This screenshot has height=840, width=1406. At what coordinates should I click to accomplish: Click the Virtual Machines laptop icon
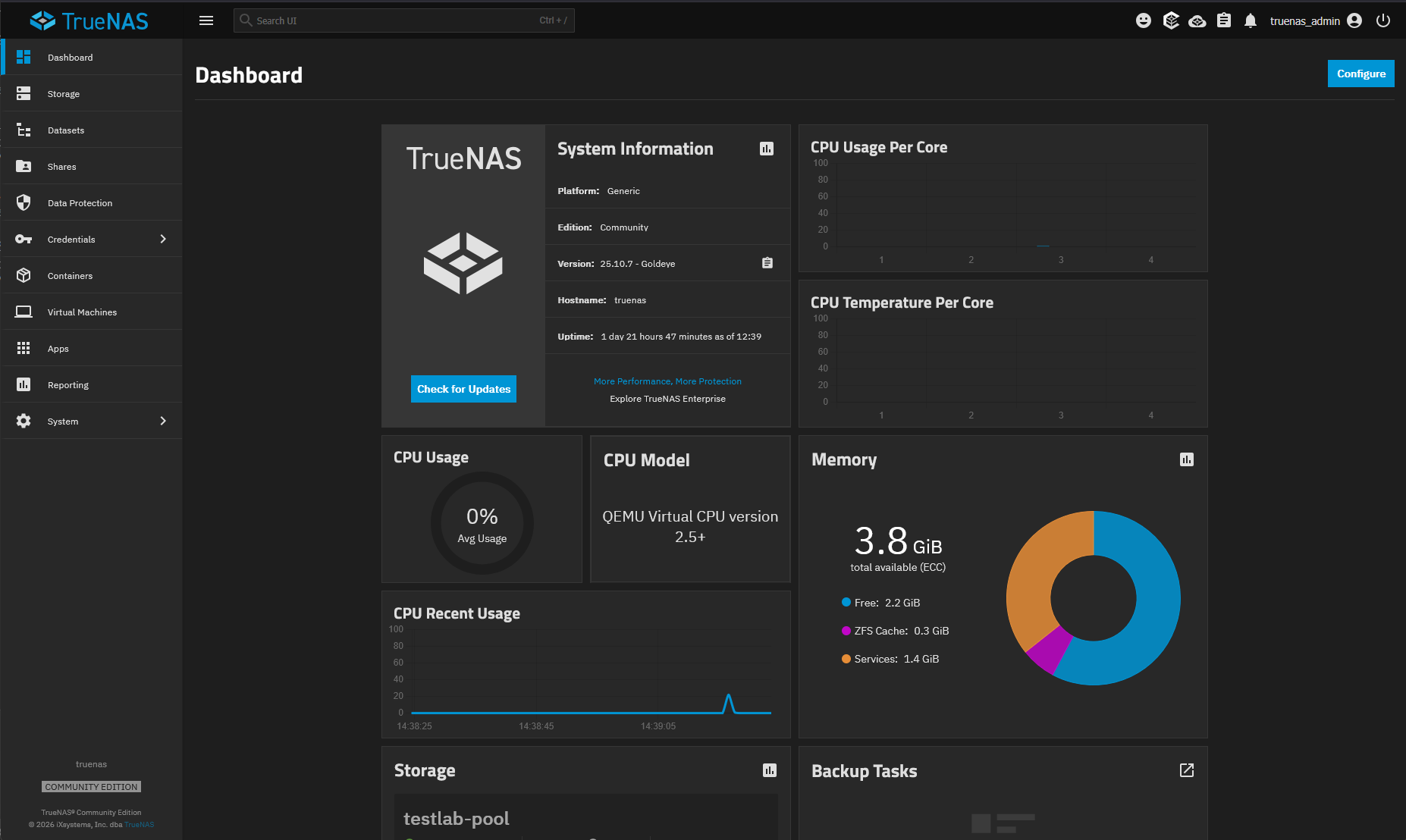coord(24,312)
